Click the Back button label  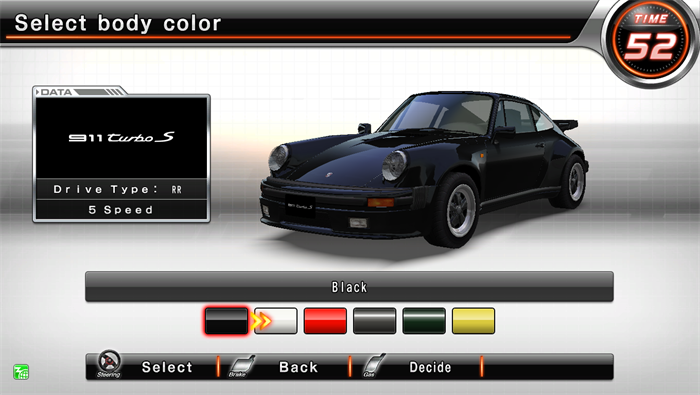[x=298, y=367]
